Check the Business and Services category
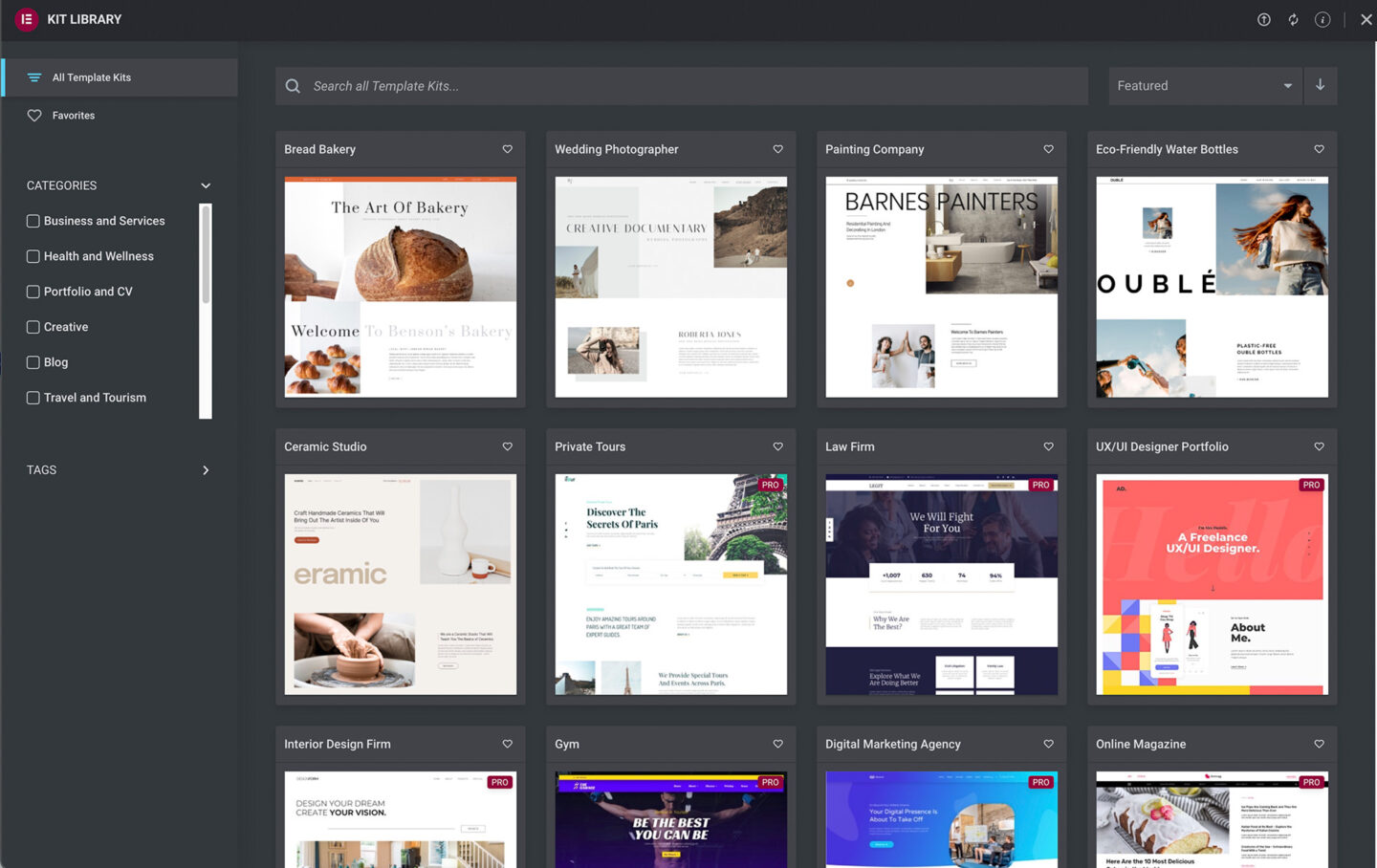1377x868 pixels. point(33,221)
